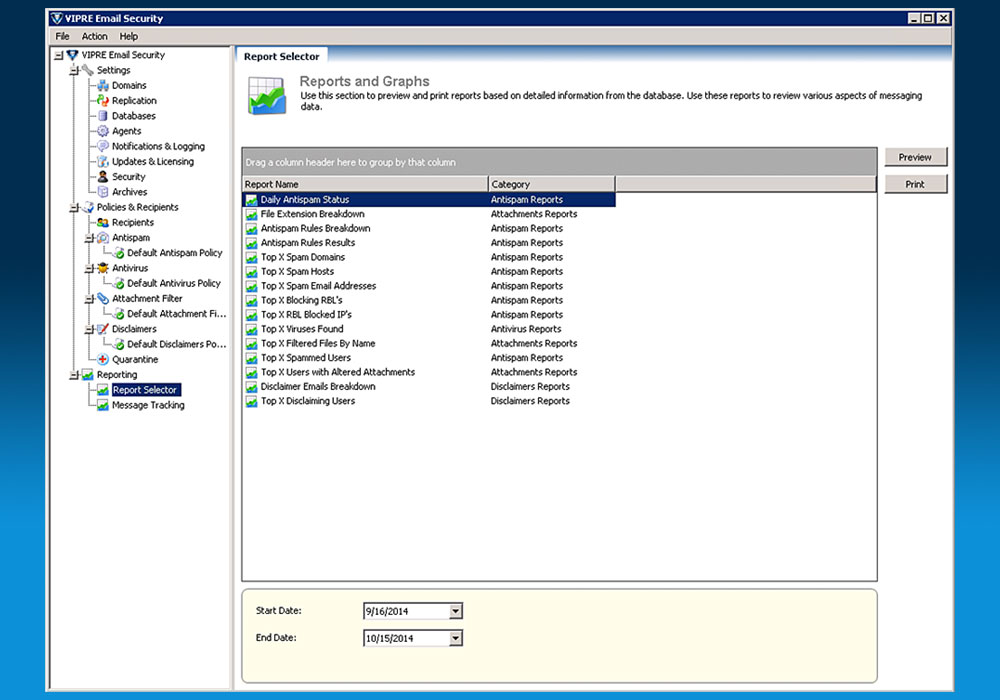Click the Default Antispam Policy icon
Viewport: 1000px width, 700px height.
pos(119,253)
